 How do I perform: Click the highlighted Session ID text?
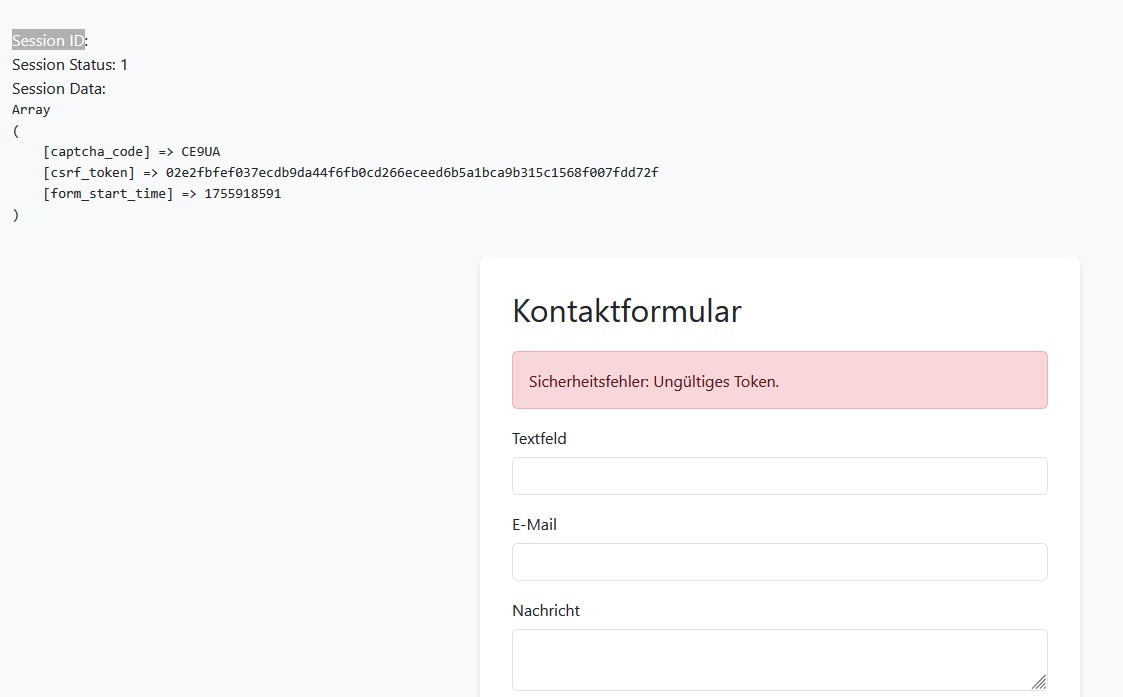[48, 41]
